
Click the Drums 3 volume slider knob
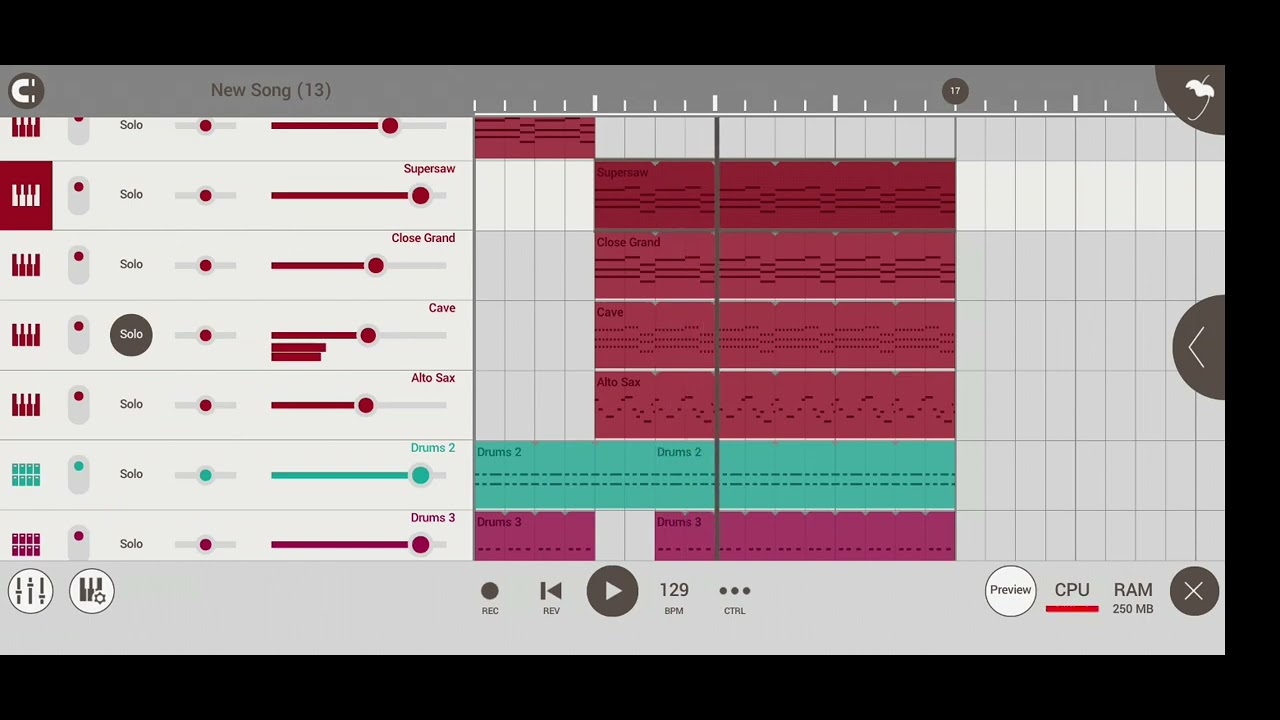[420, 545]
